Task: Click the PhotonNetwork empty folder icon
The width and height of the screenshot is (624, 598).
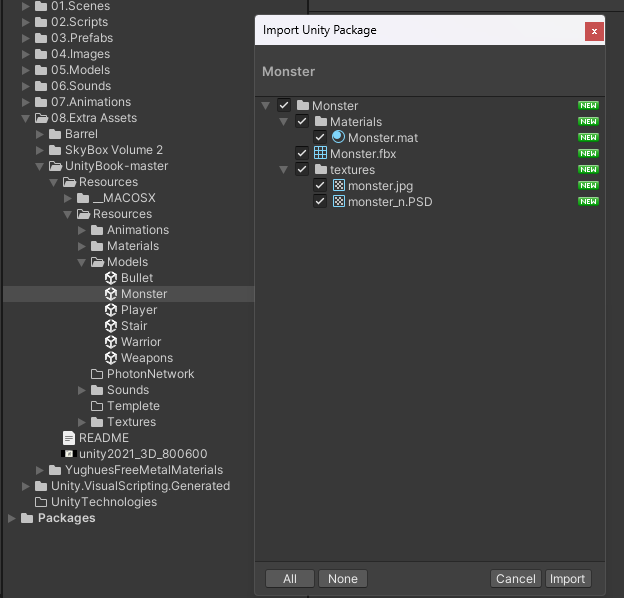Action: coord(97,374)
